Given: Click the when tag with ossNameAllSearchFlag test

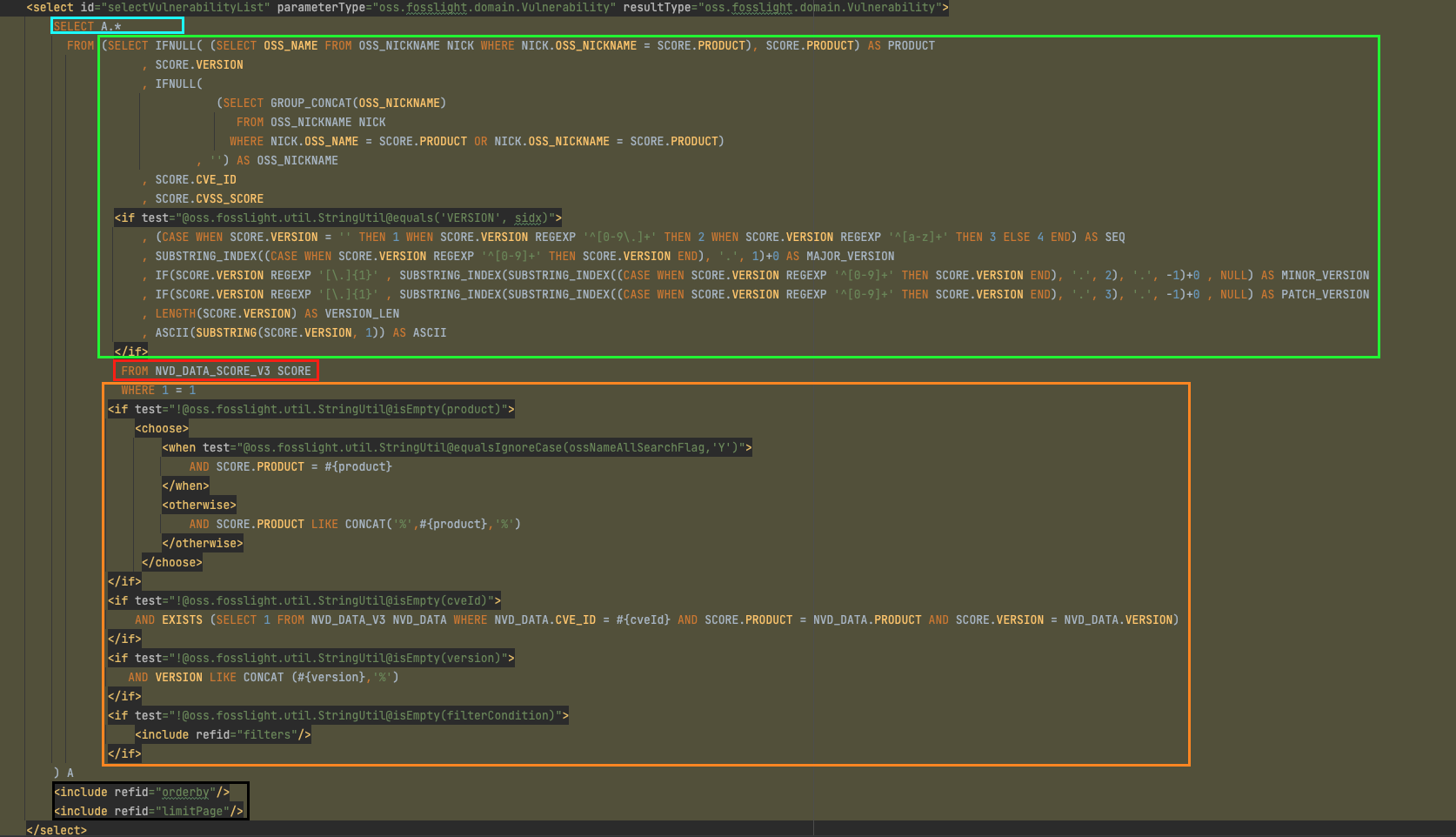Looking at the screenshot, I should [x=458, y=447].
